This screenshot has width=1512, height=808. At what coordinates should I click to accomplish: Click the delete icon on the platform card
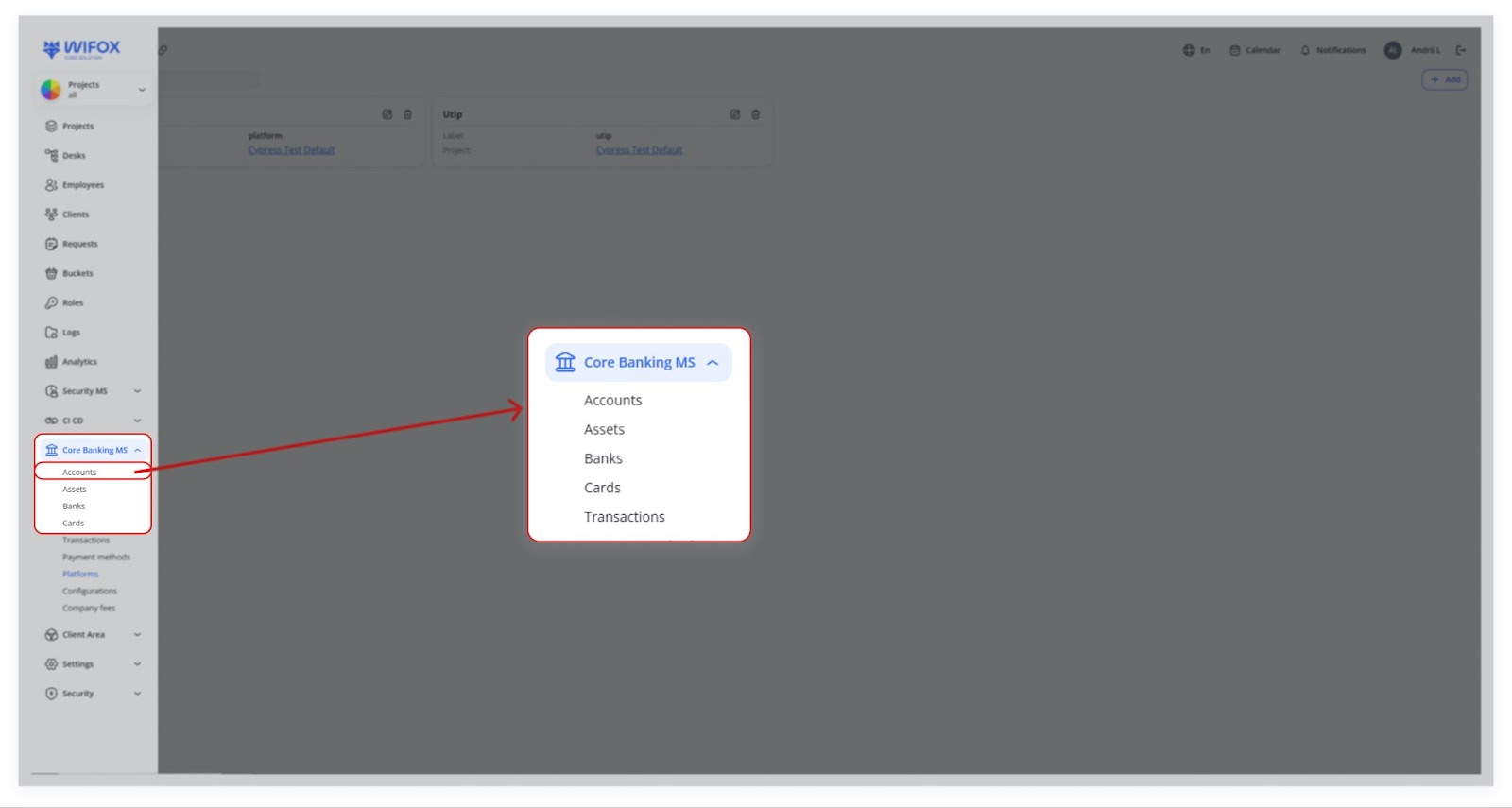pyautogui.click(x=407, y=114)
